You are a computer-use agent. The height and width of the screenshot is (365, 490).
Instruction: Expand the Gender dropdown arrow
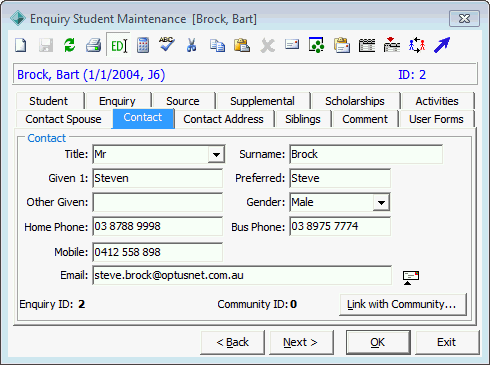tap(381, 202)
